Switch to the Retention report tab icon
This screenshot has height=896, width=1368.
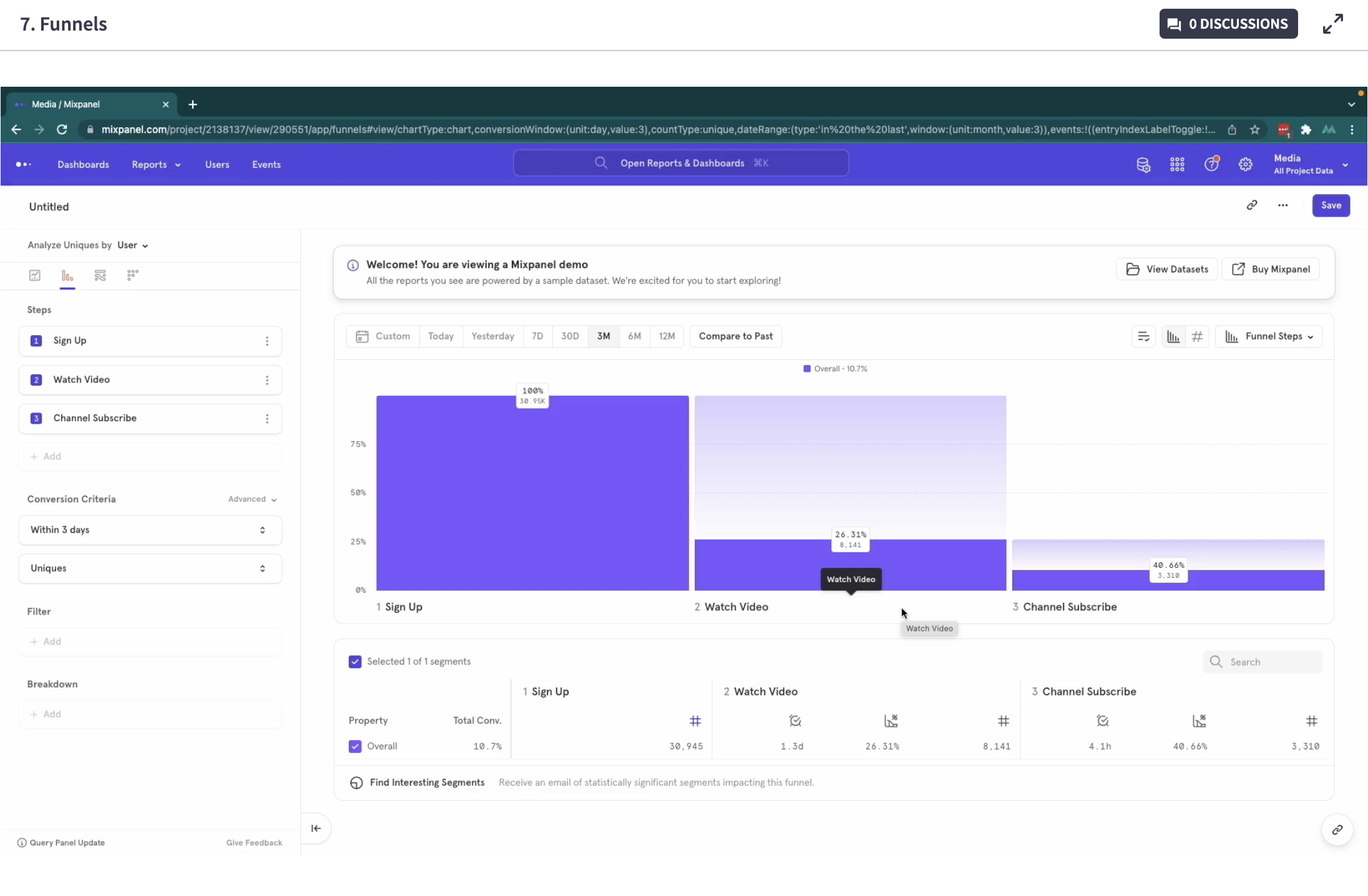(x=132, y=275)
